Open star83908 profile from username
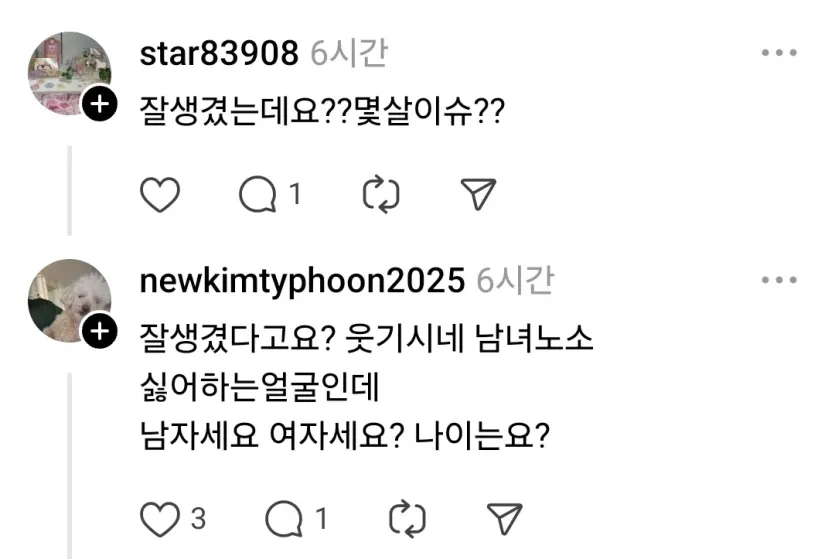 [x=219, y=53]
